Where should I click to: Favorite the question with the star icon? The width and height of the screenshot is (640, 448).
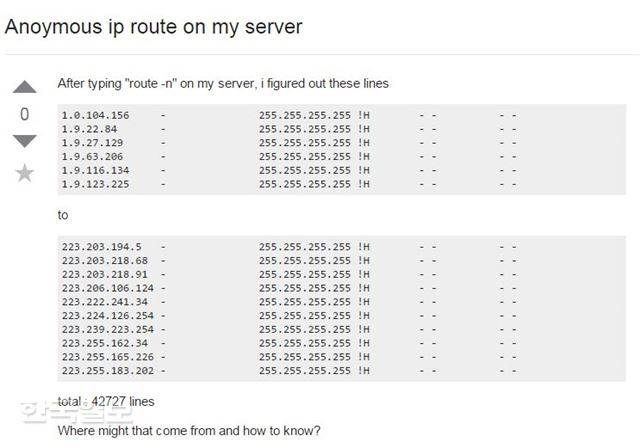(25, 173)
